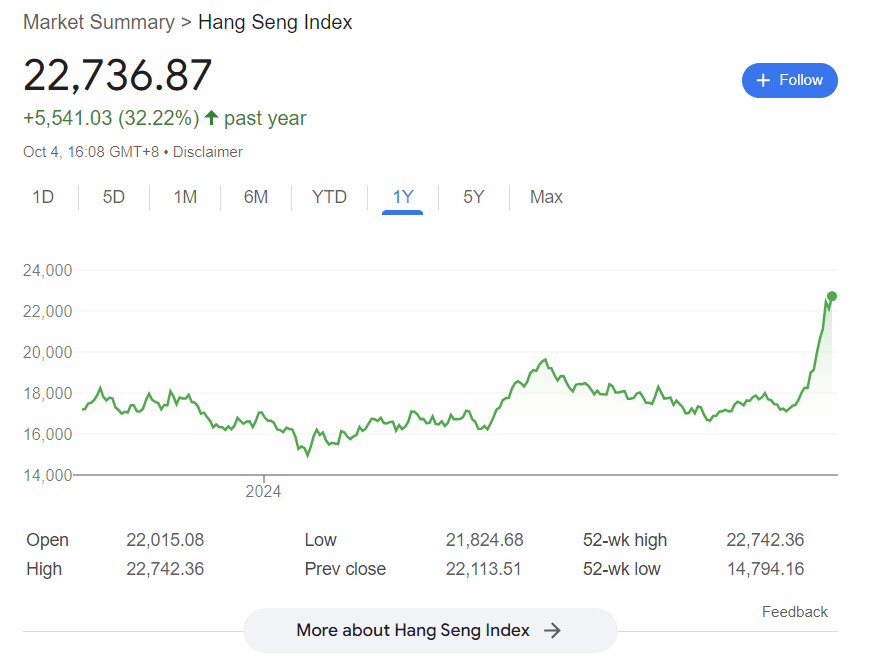Click the Open value 22,015.08

coord(165,539)
